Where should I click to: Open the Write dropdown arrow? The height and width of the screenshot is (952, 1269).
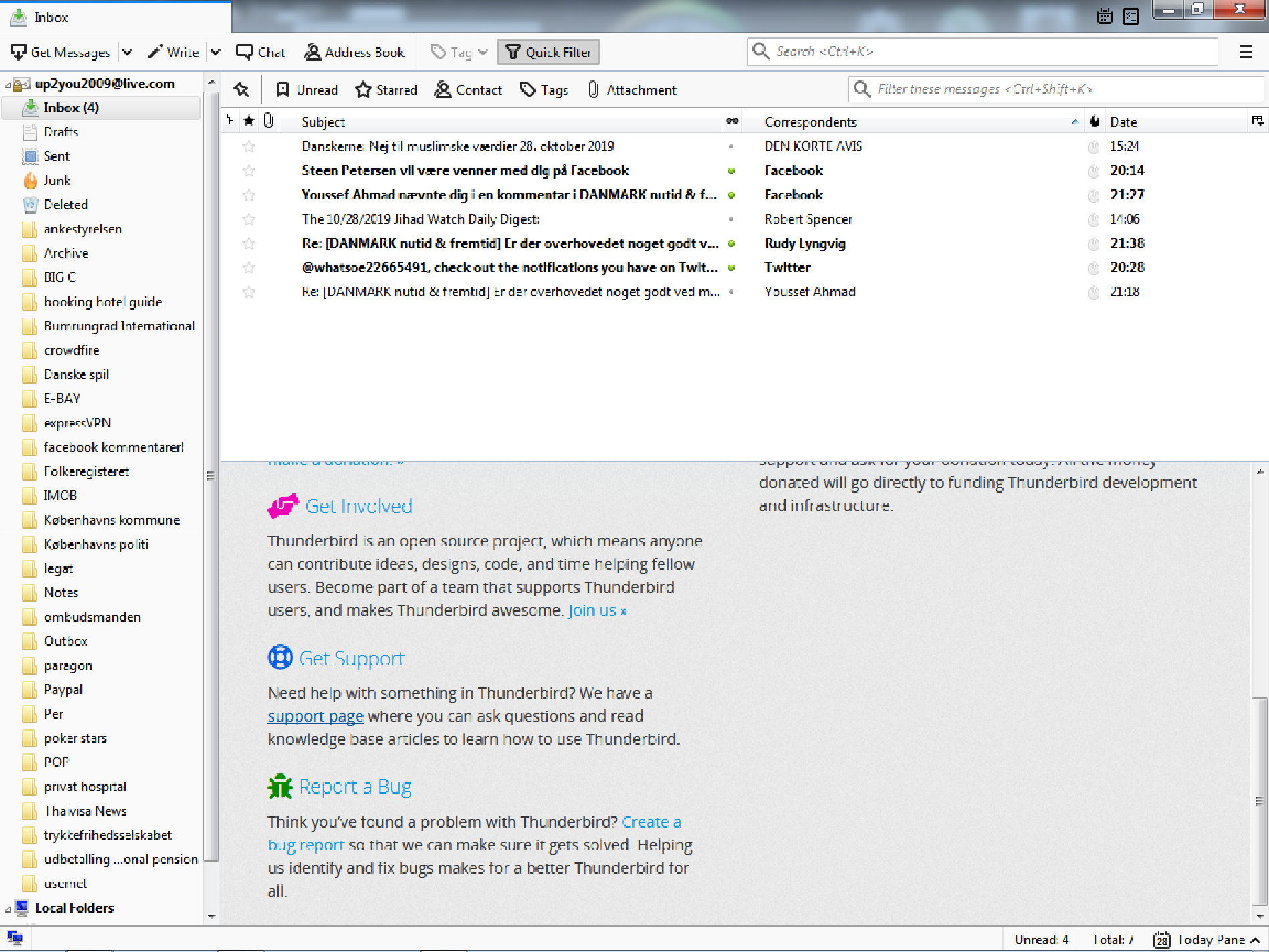tap(215, 52)
